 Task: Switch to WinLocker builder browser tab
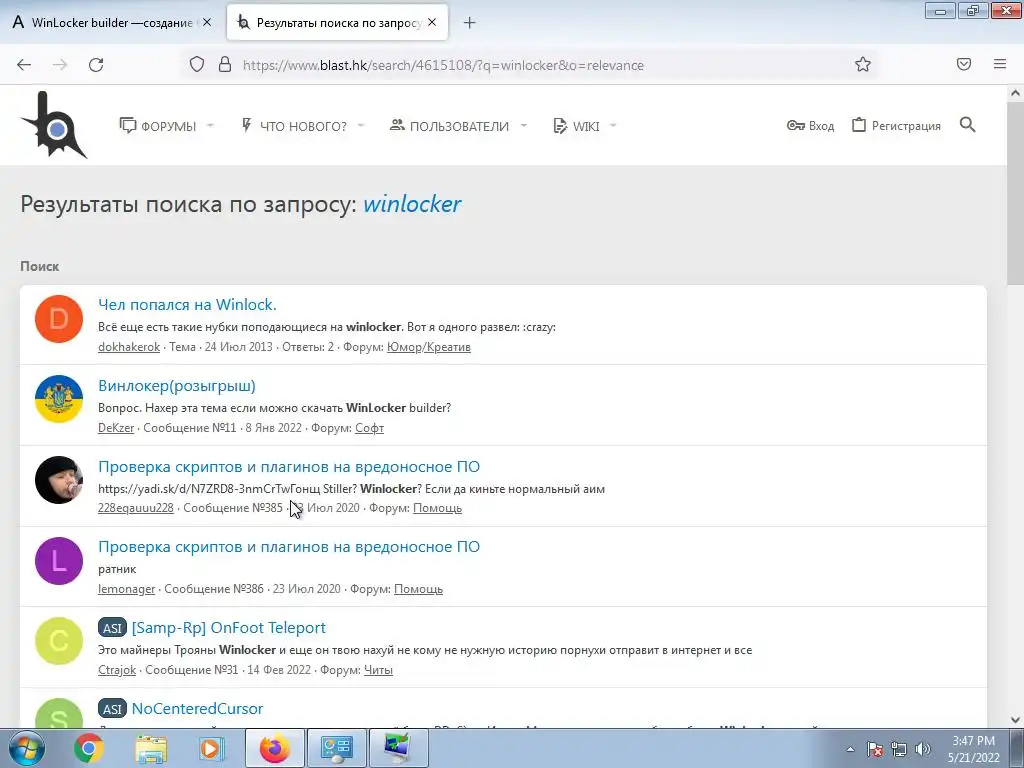coord(112,23)
